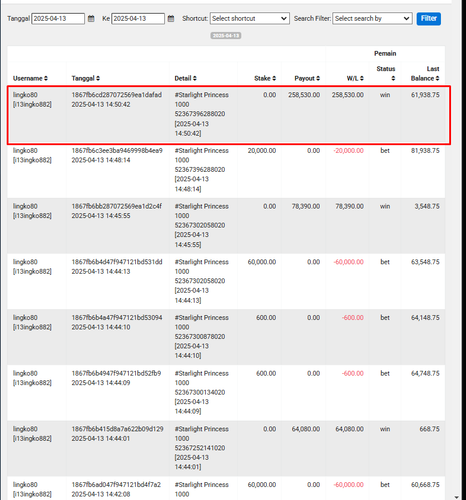Sort table by Last Balance column arrows
This screenshot has width=466, height=500.
(437, 78)
